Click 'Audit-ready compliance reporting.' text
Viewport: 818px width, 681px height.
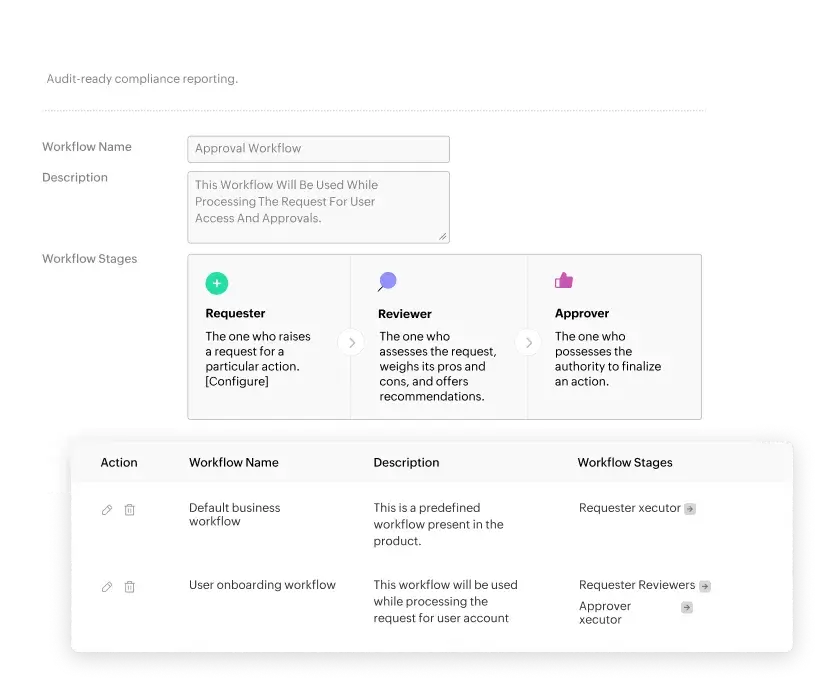click(x=142, y=79)
